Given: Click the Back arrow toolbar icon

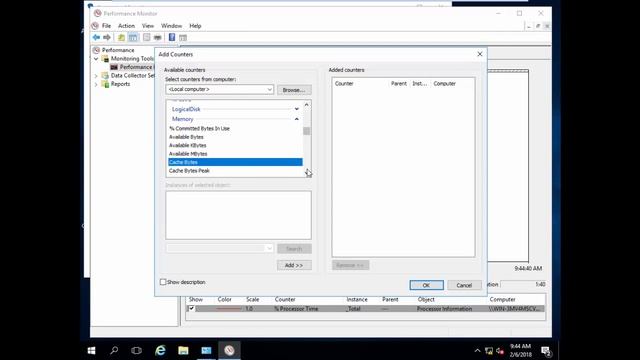Looking at the screenshot, I should coord(96,38).
